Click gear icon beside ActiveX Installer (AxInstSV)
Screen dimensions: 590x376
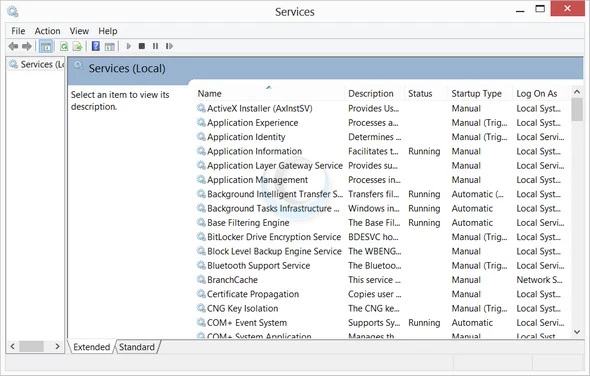pos(201,108)
